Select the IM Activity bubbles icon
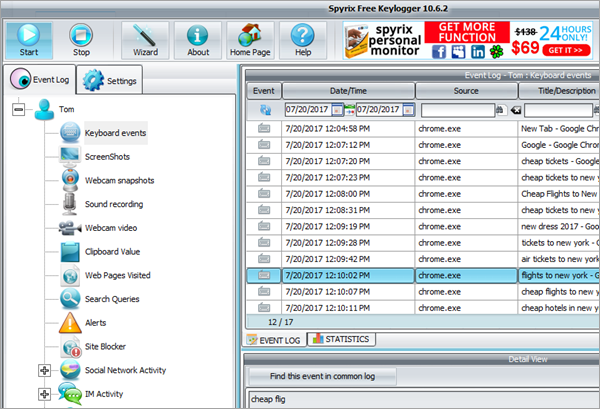 (x=70, y=394)
